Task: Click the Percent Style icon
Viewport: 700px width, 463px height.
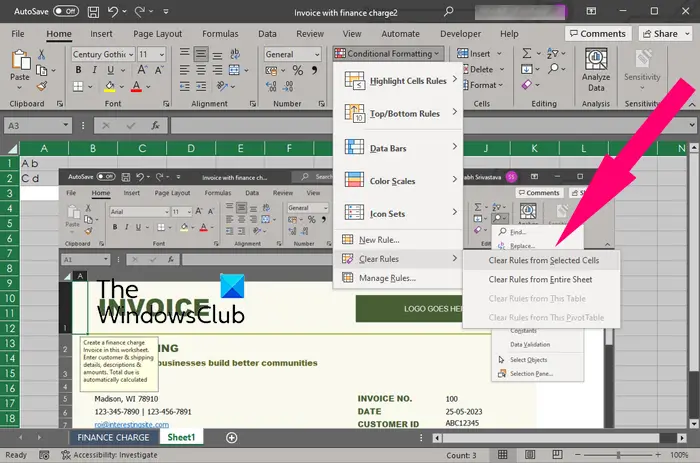Action: coord(298,70)
